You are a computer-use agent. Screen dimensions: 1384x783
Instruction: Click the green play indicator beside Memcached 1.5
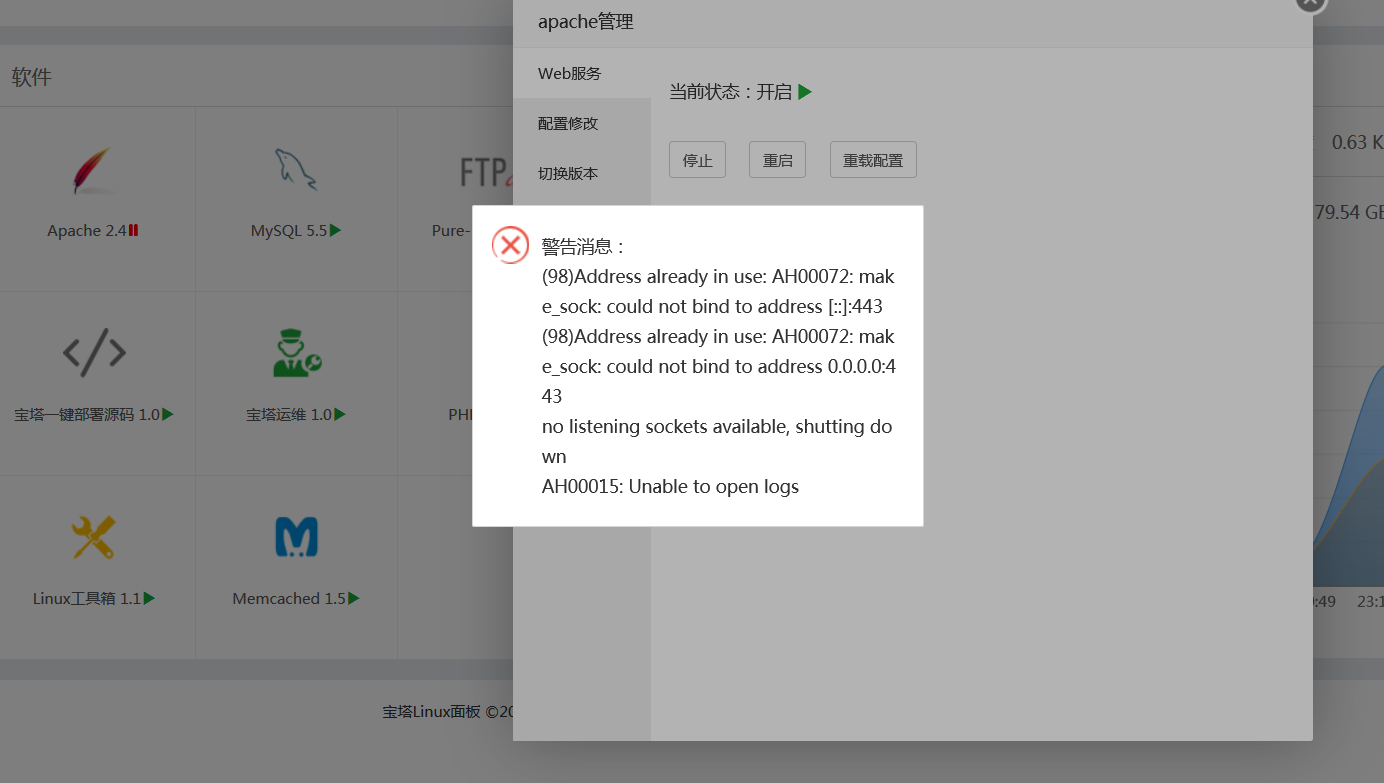tap(354, 598)
